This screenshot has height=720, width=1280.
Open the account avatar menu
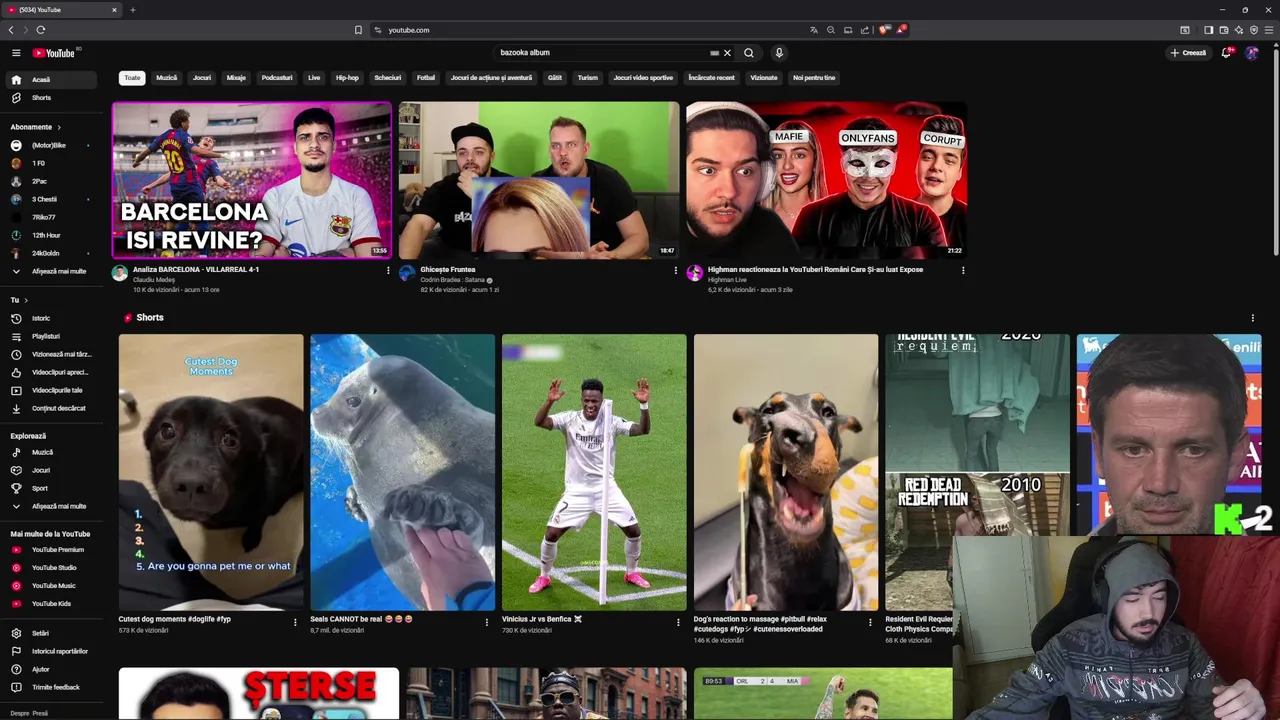coord(1252,53)
